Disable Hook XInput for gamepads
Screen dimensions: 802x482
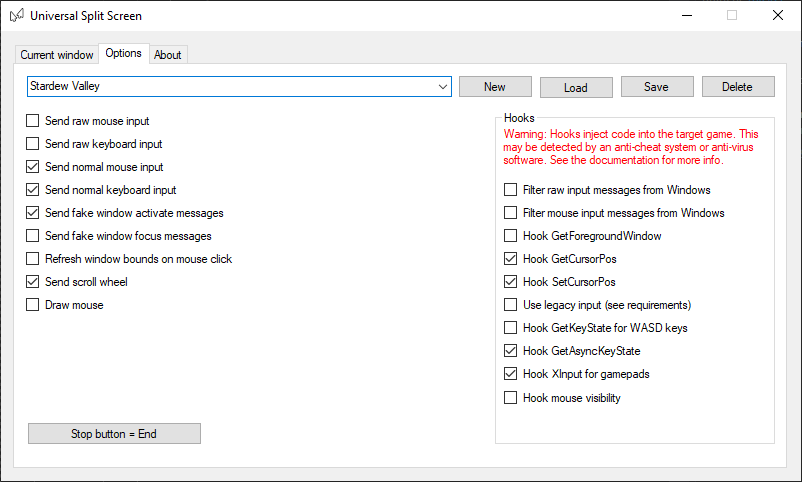[510, 374]
